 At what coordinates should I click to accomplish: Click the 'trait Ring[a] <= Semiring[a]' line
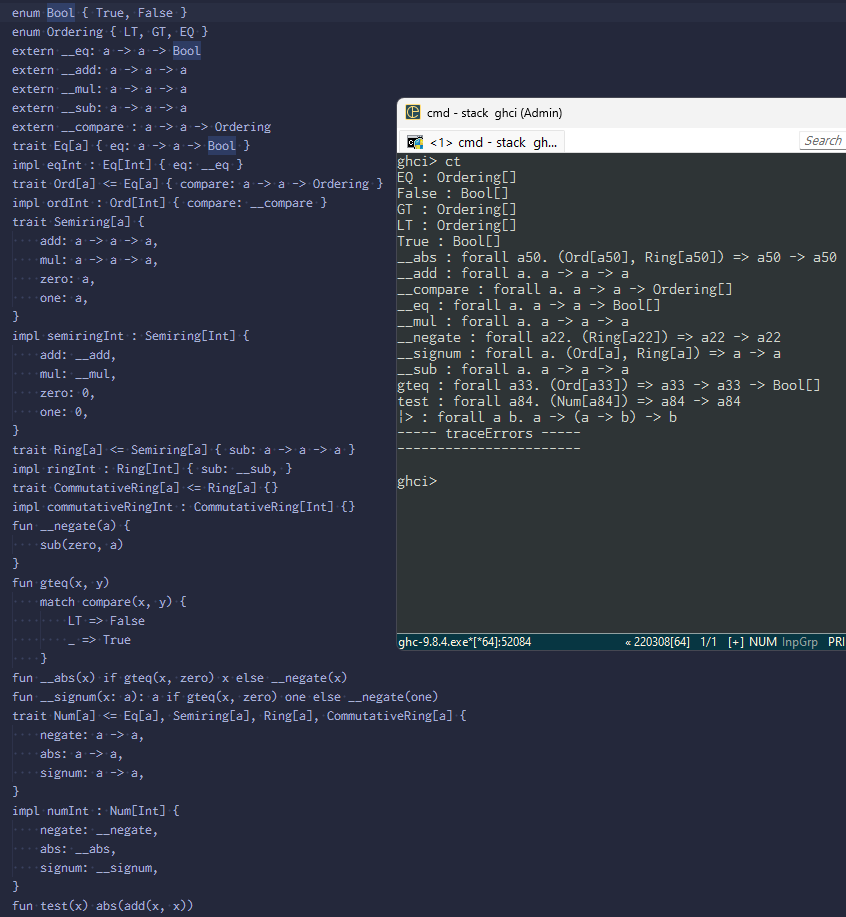point(184,450)
